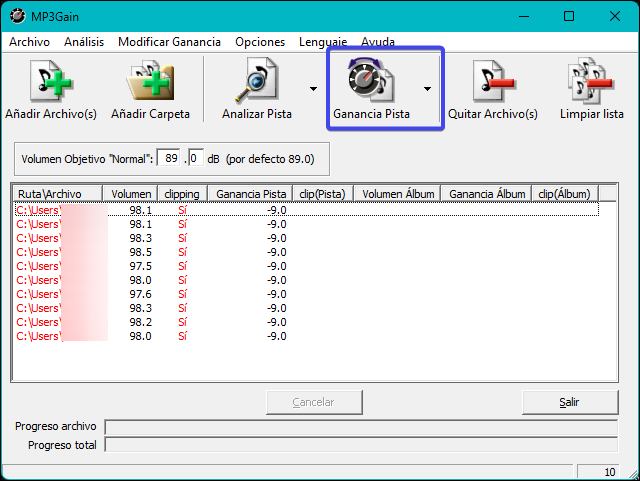Open the Modificar Ganancia menu
This screenshot has width=640, height=481.
[x=169, y=42]
